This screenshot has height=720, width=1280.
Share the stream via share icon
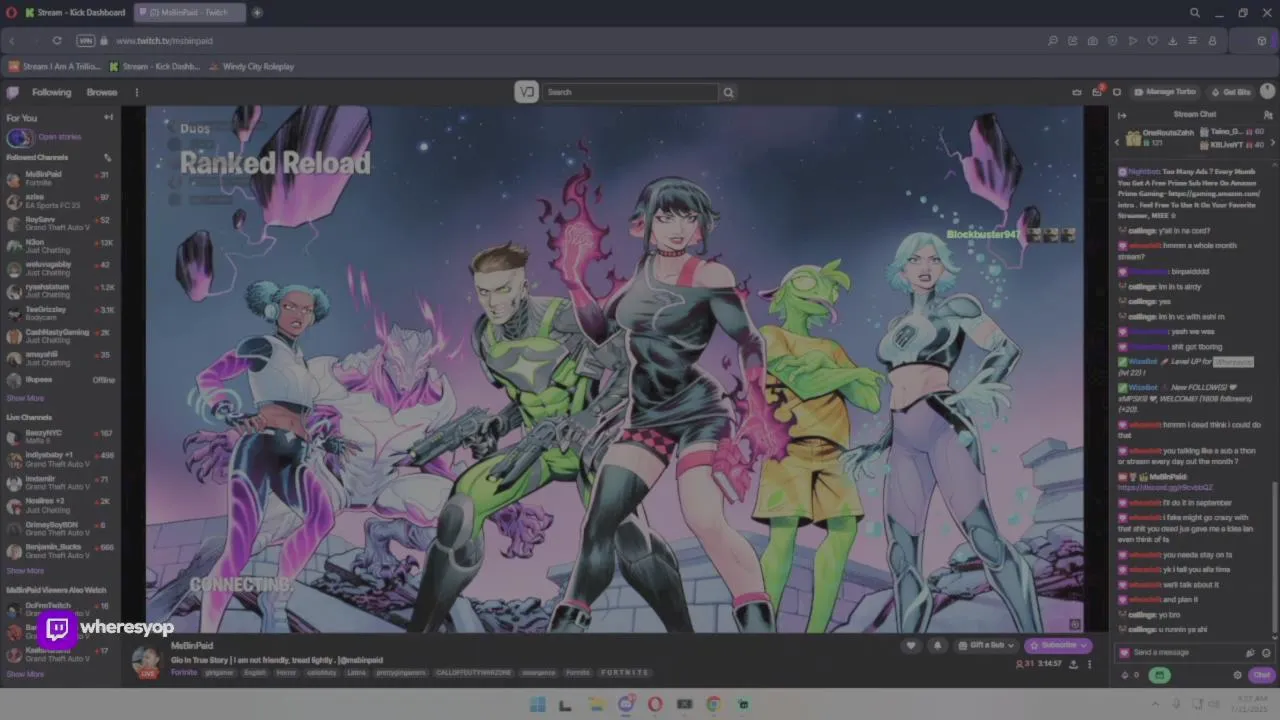pyautogui.click(x=1073, y=664)
